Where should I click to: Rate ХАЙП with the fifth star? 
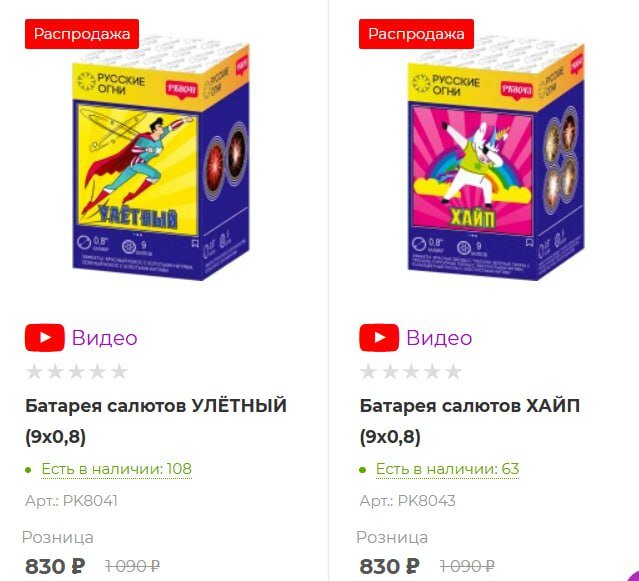tap(453, 372)
